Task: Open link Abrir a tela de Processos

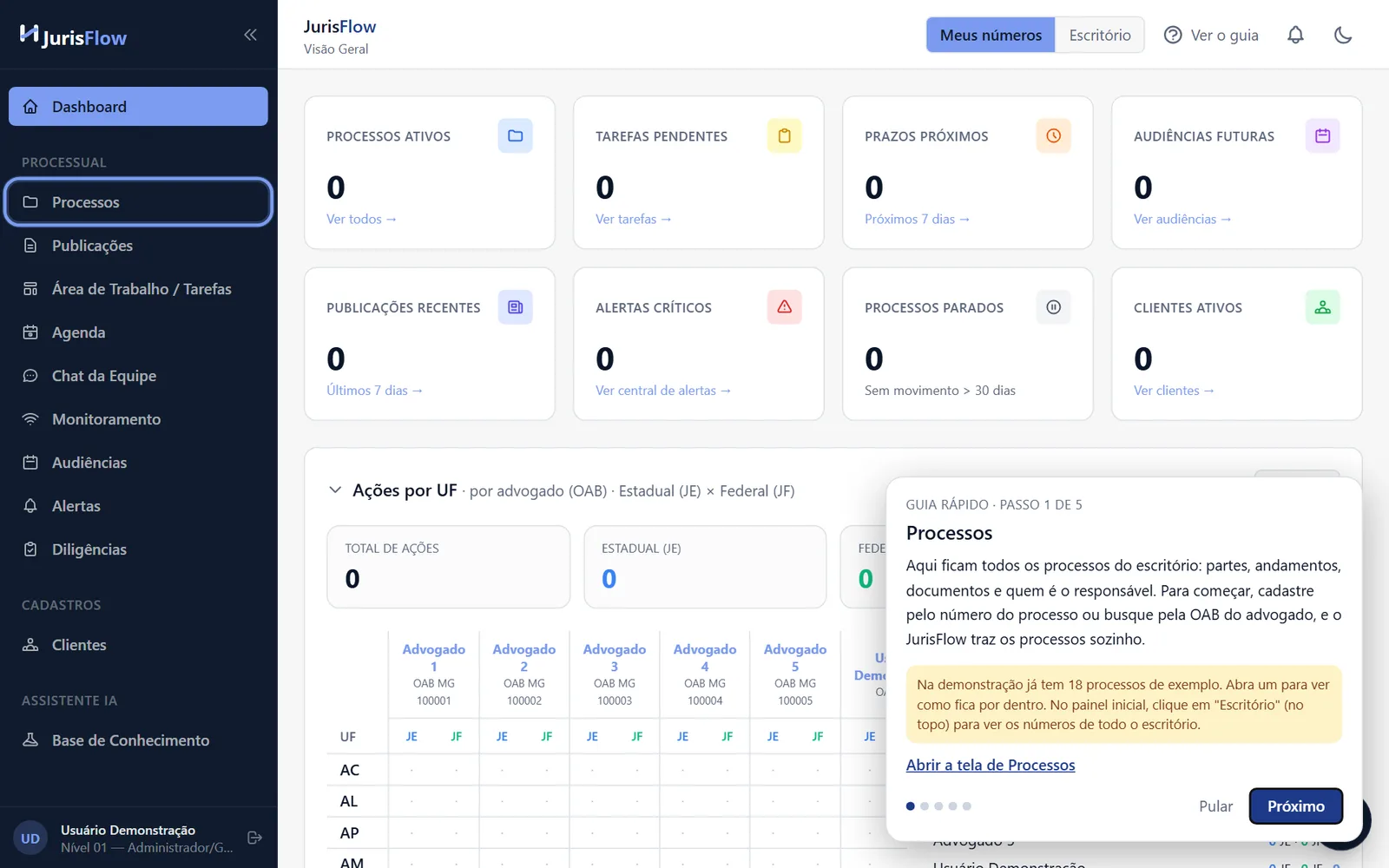Action: 991,765
